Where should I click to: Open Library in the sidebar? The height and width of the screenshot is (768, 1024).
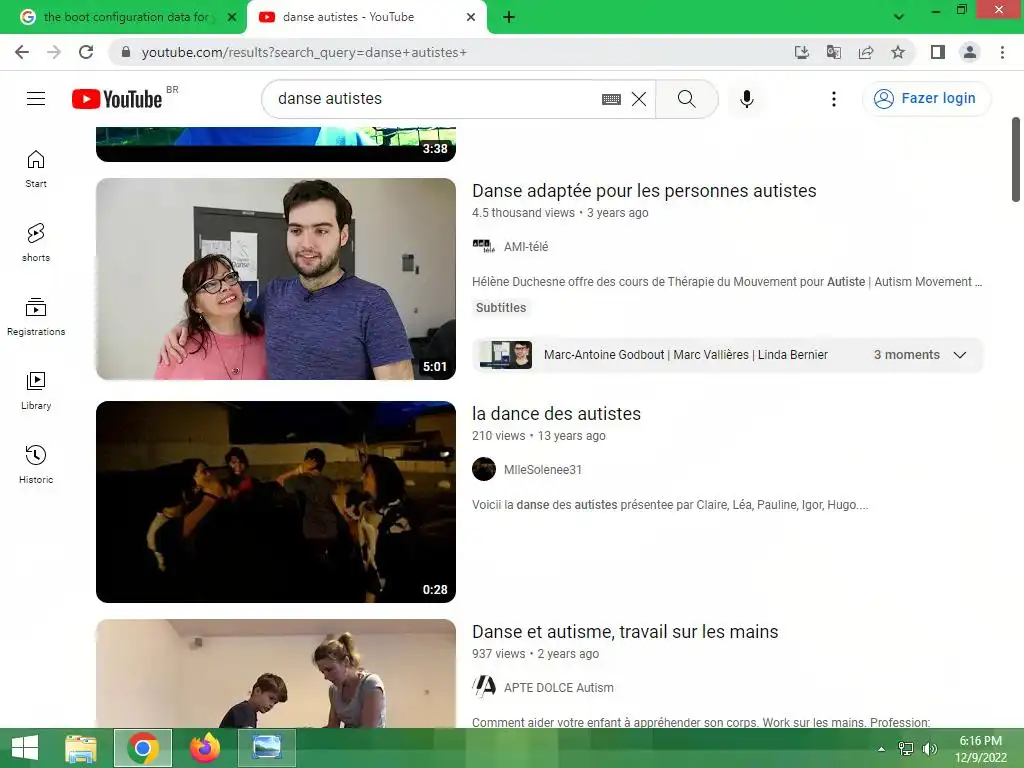pos(36,391)
